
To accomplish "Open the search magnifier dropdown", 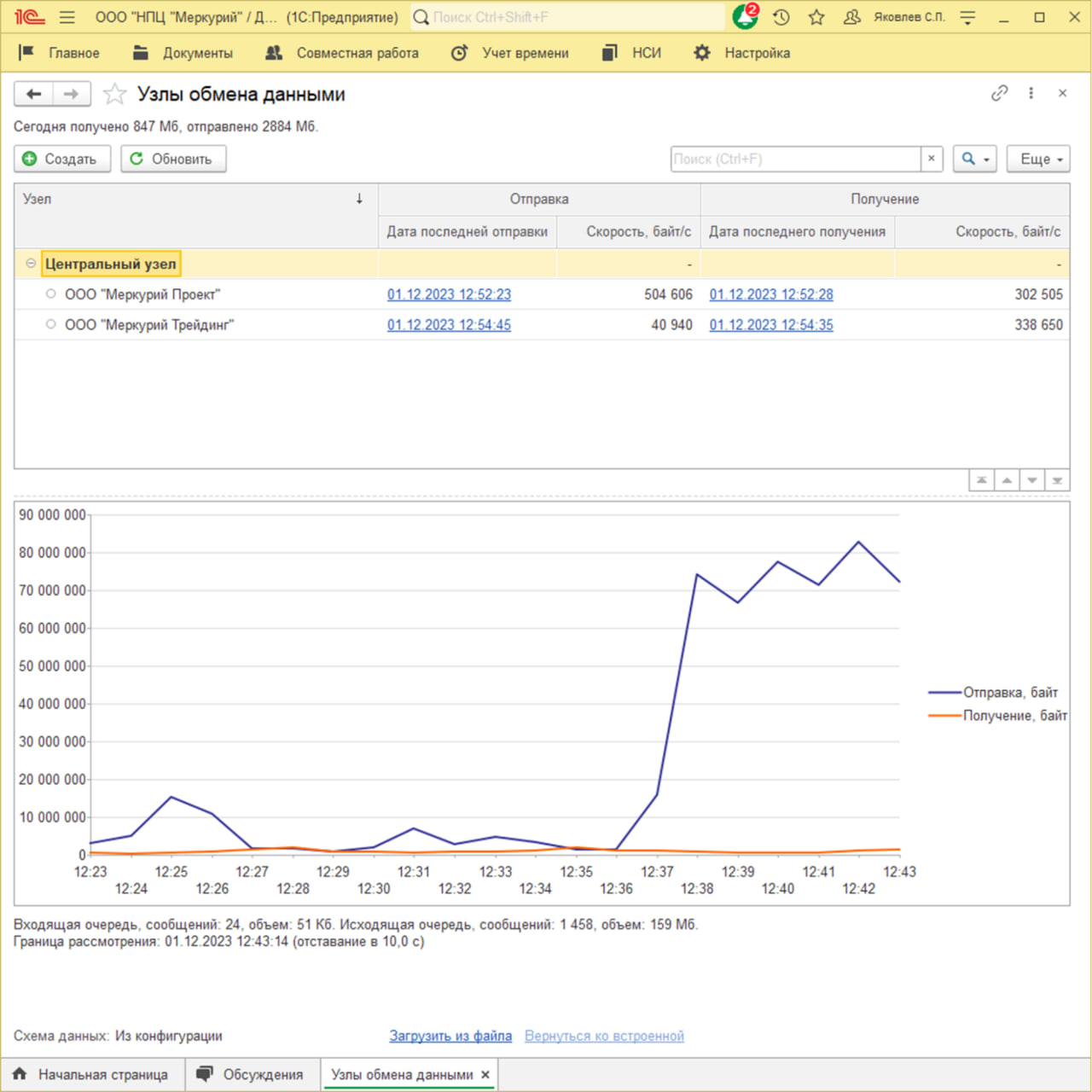I will [x=975, y=159].
